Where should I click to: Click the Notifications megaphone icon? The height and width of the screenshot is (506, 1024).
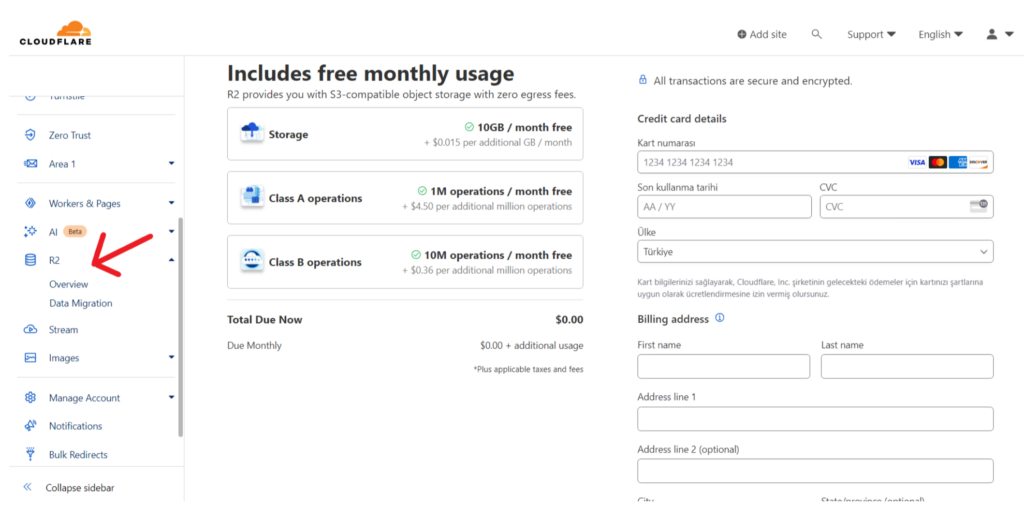tap(30, 426)
